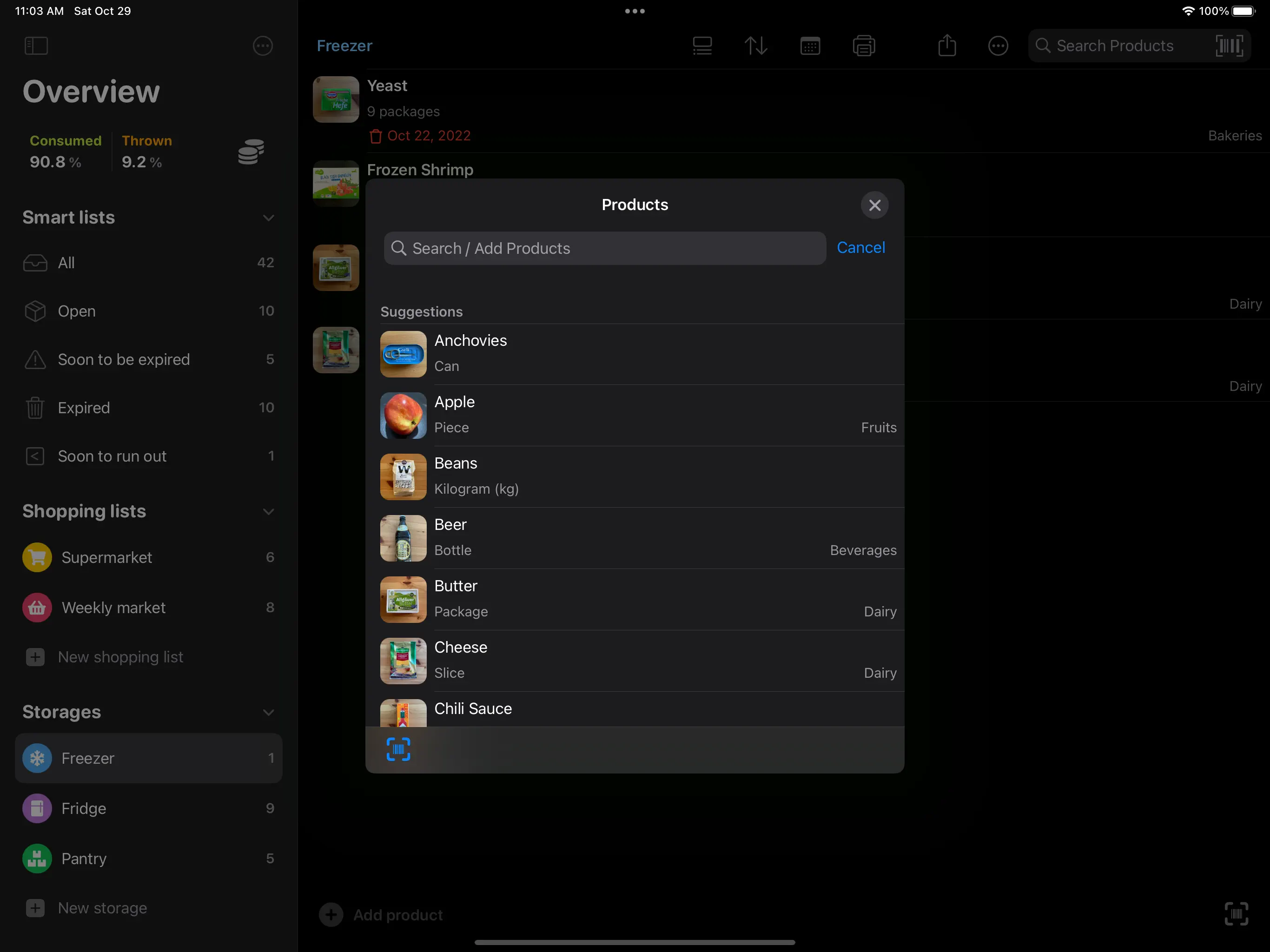The image size is (1270, 952).
Task: Toggle the sidebar panel icon
Action: (36, 46)
